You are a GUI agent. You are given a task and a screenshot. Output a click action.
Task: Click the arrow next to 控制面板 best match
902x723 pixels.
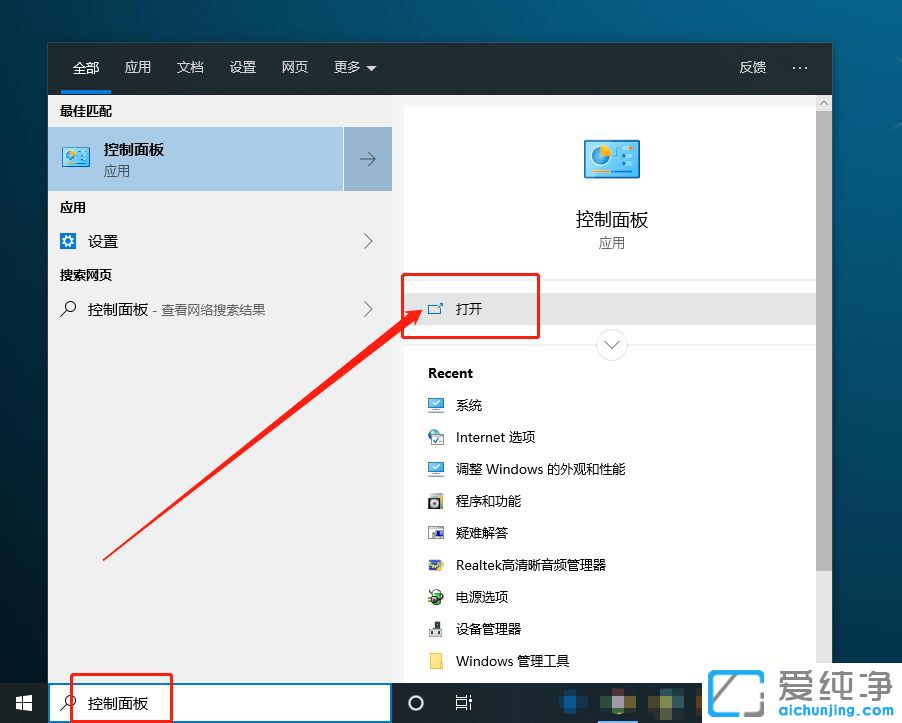368,158
